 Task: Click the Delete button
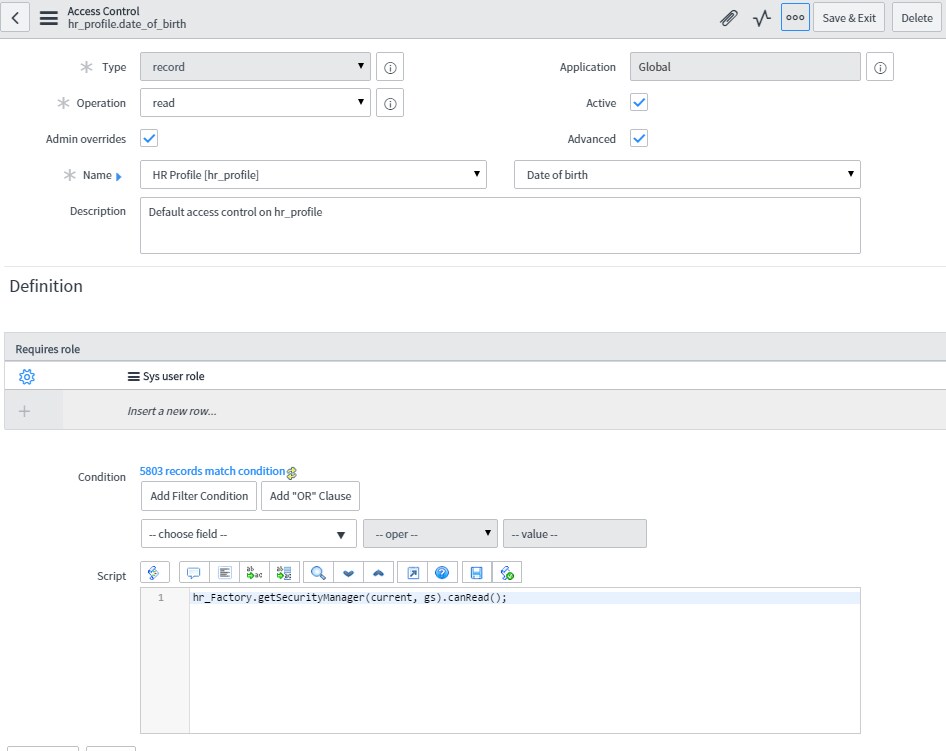[x=917, y=17]
